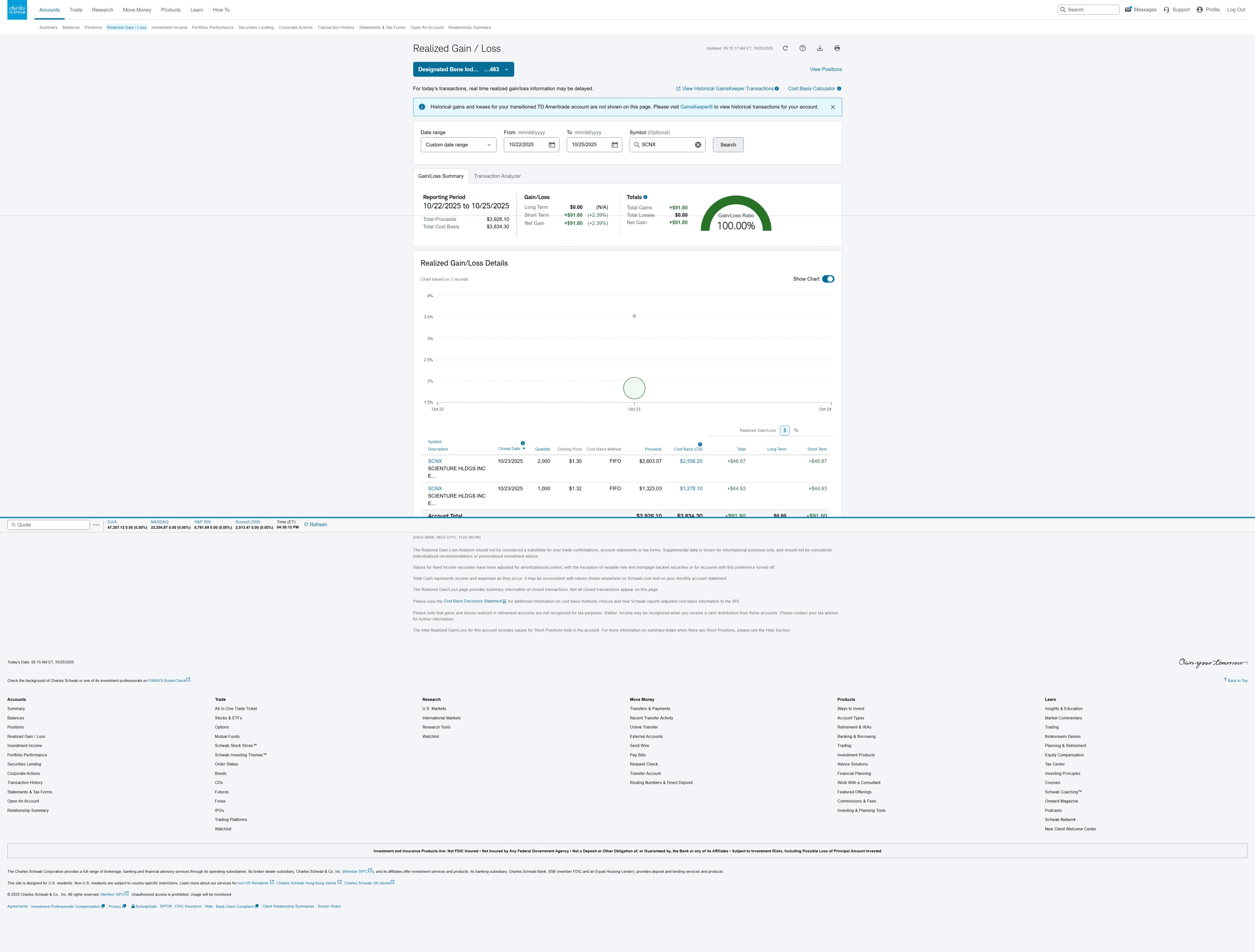
Task: Select dollar view for realized gain/loss
Action: [785, 431]
